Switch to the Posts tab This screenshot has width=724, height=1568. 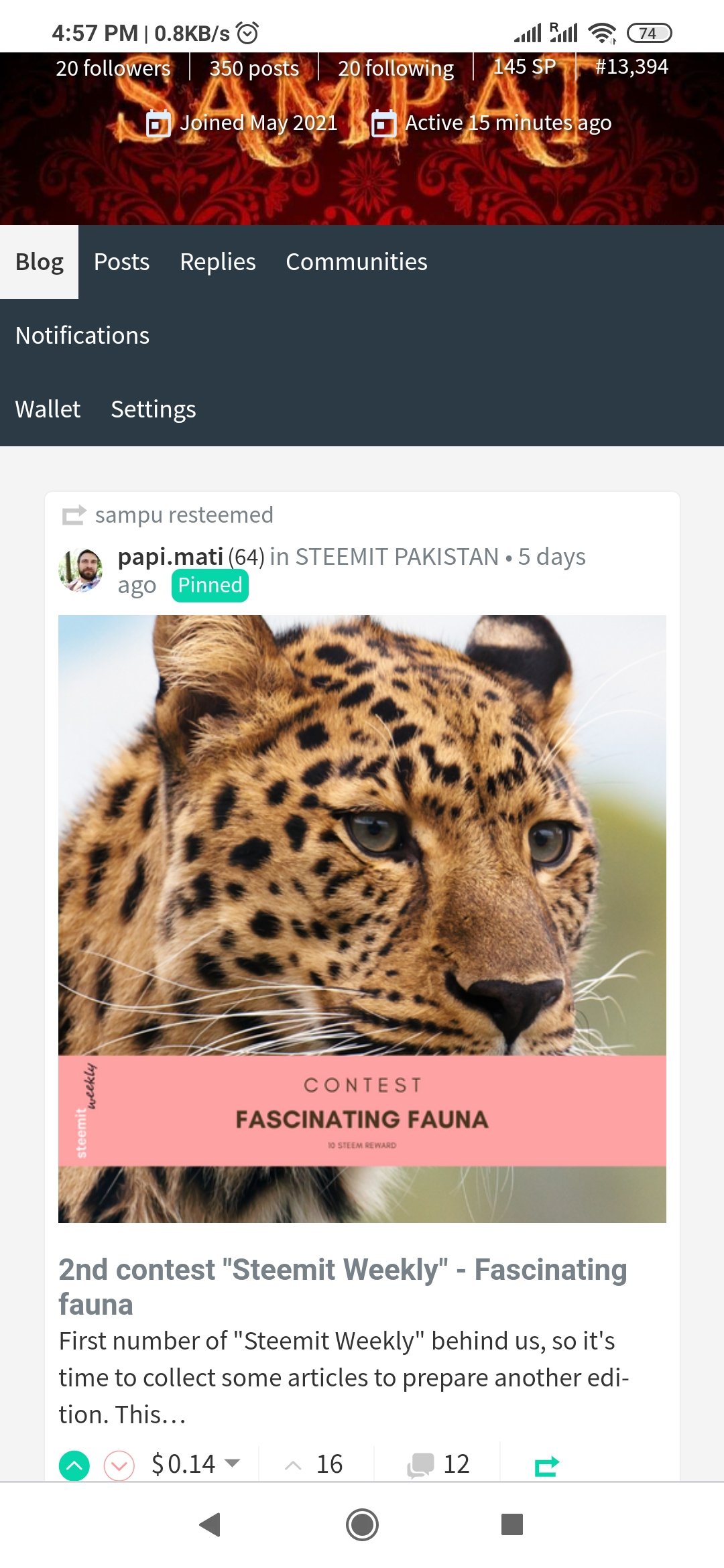pyautogui.click(x=121, y=262)
